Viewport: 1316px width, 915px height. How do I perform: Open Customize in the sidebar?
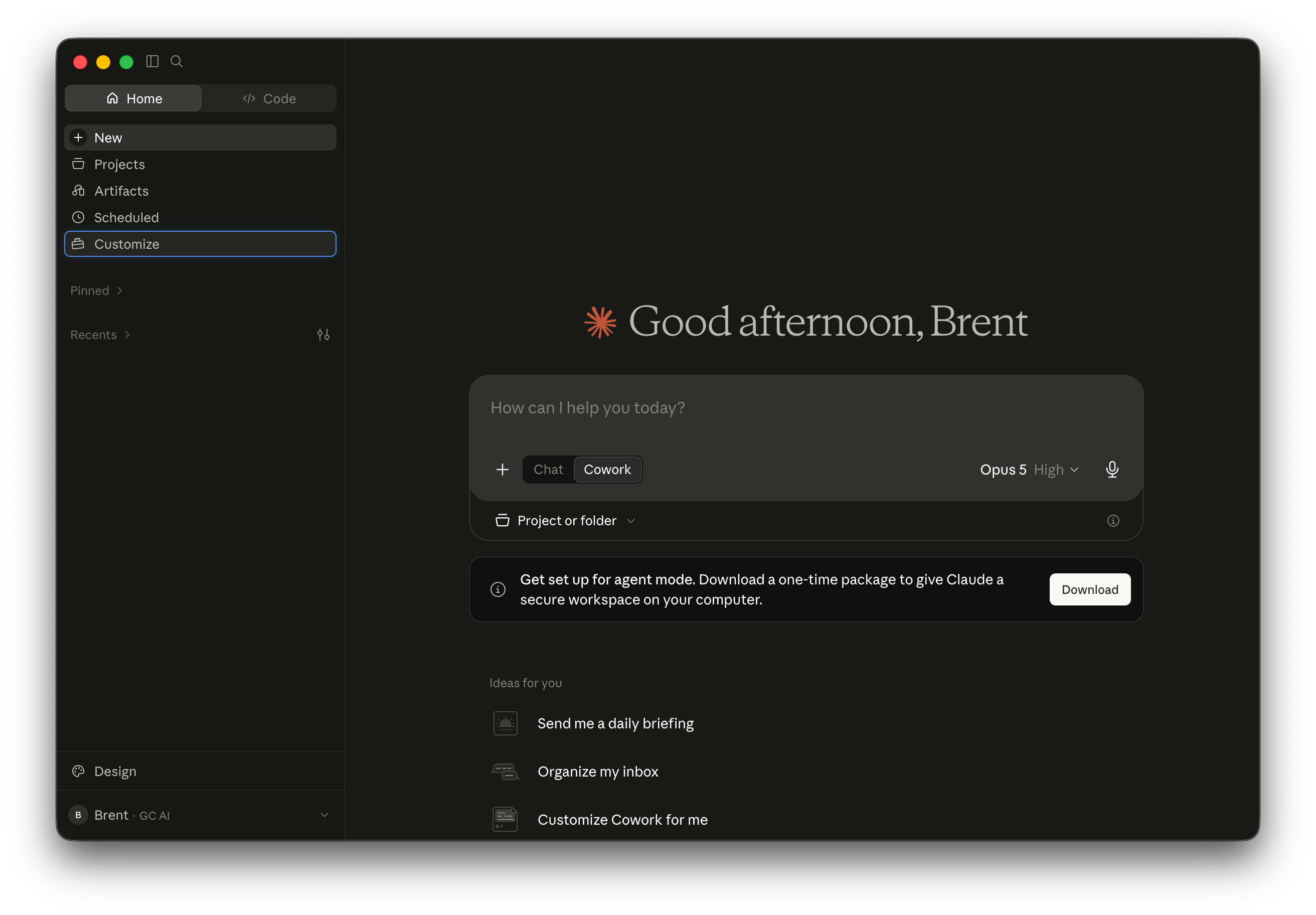200,244
